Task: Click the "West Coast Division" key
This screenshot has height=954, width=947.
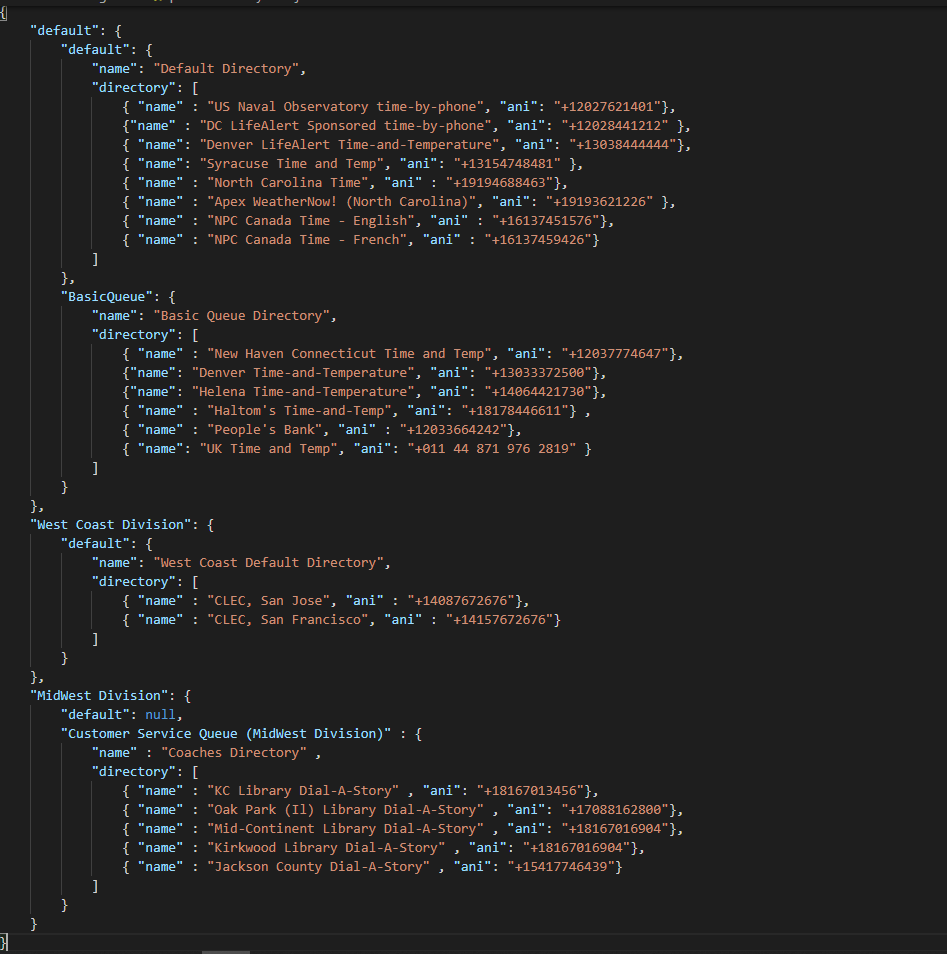Action: pyautogui.click(x=110, y=525)
